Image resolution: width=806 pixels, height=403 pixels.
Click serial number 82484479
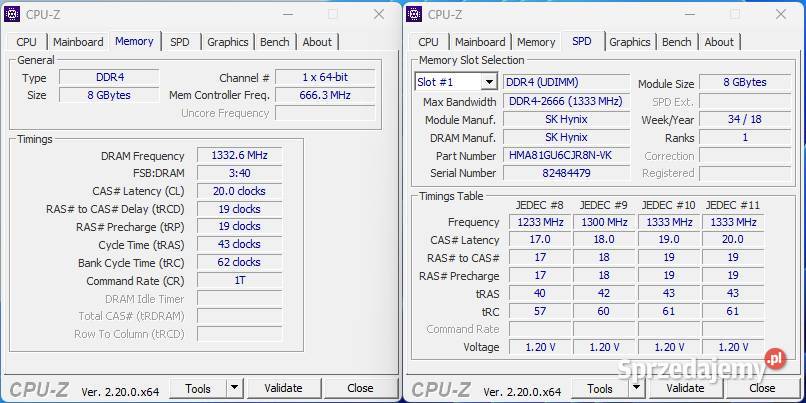tap(566, 173)
